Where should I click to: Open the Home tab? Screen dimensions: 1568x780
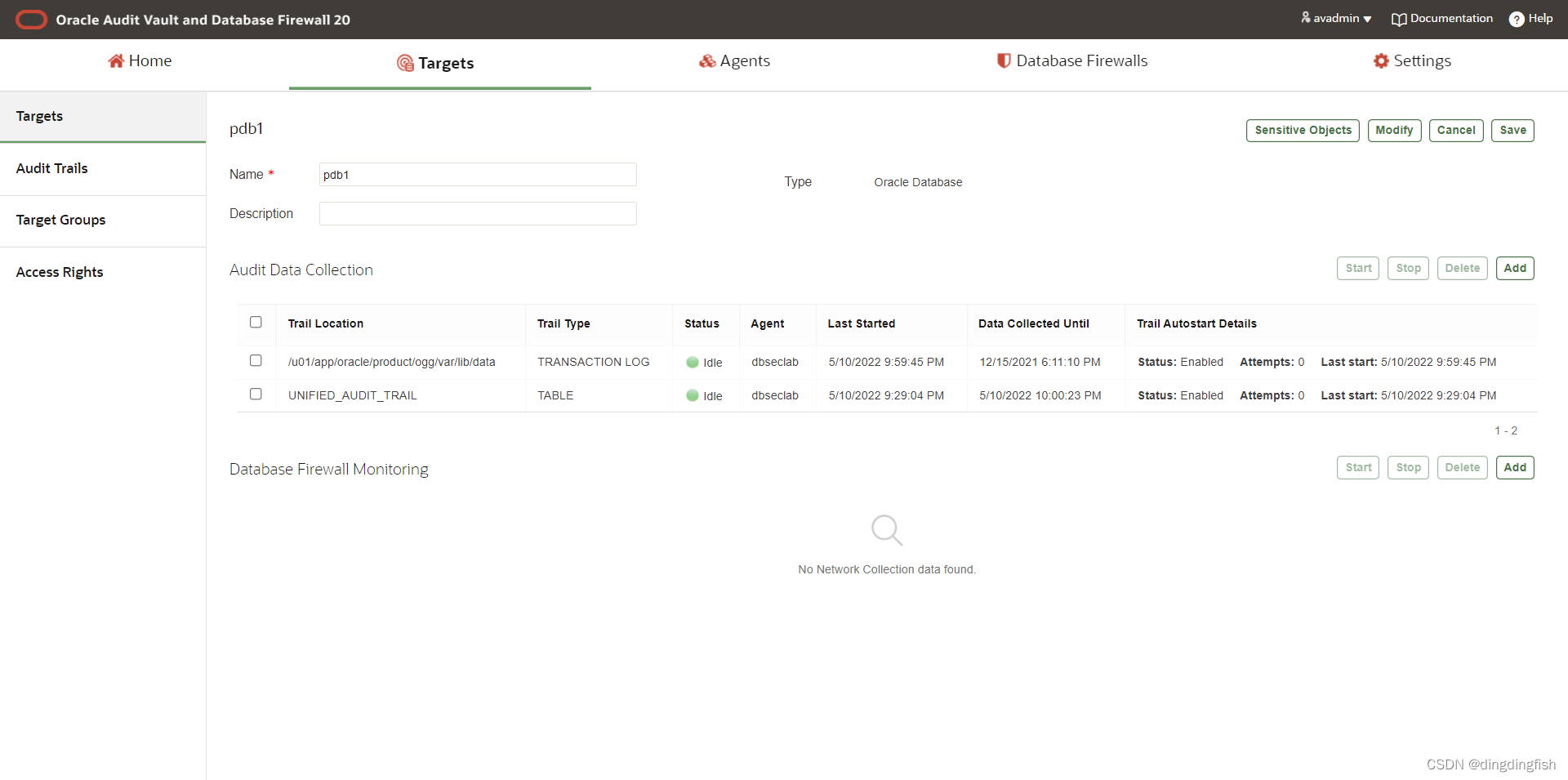coord(140,61)
